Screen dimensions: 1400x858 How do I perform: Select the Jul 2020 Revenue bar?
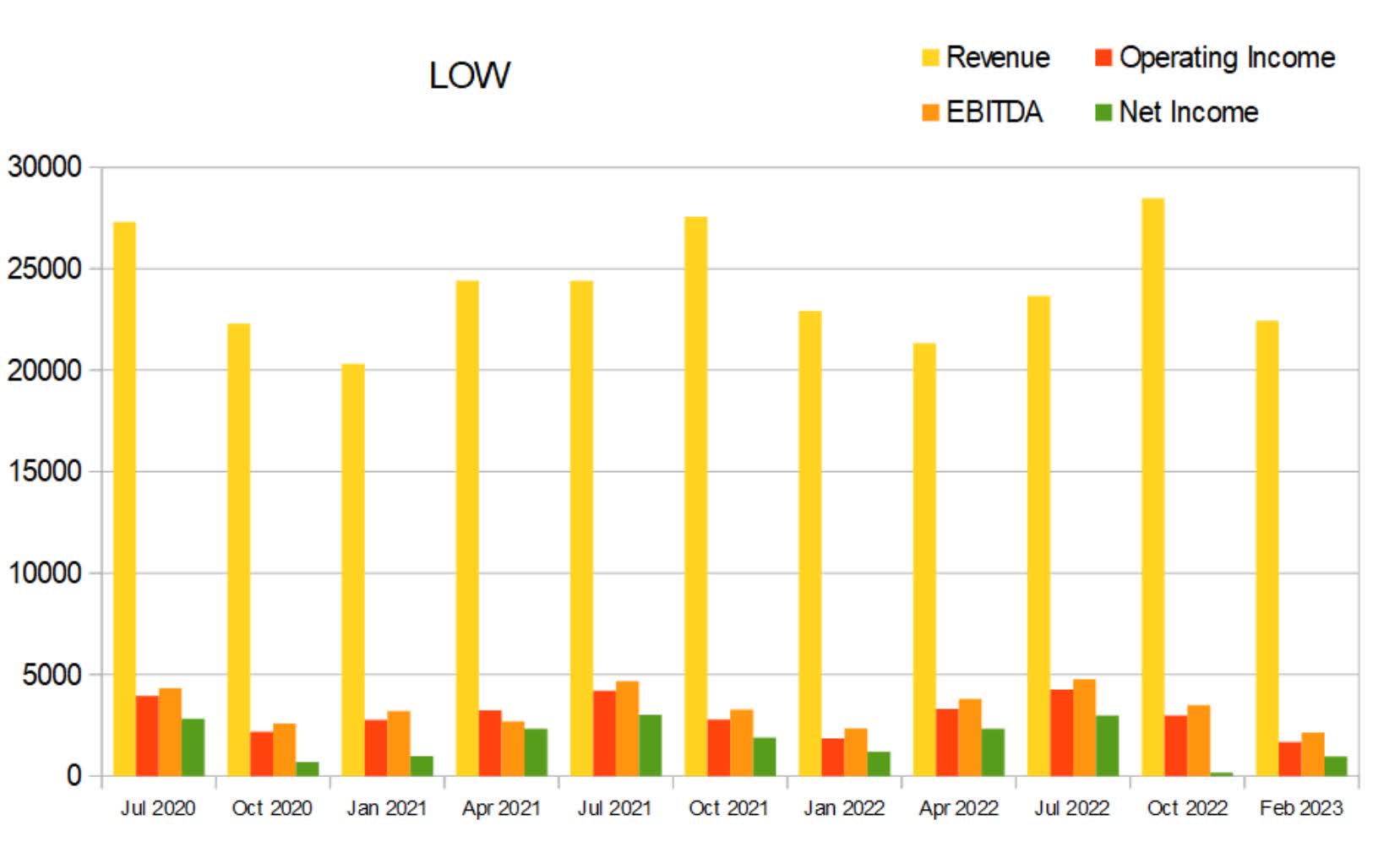click(x=124, y=499)
